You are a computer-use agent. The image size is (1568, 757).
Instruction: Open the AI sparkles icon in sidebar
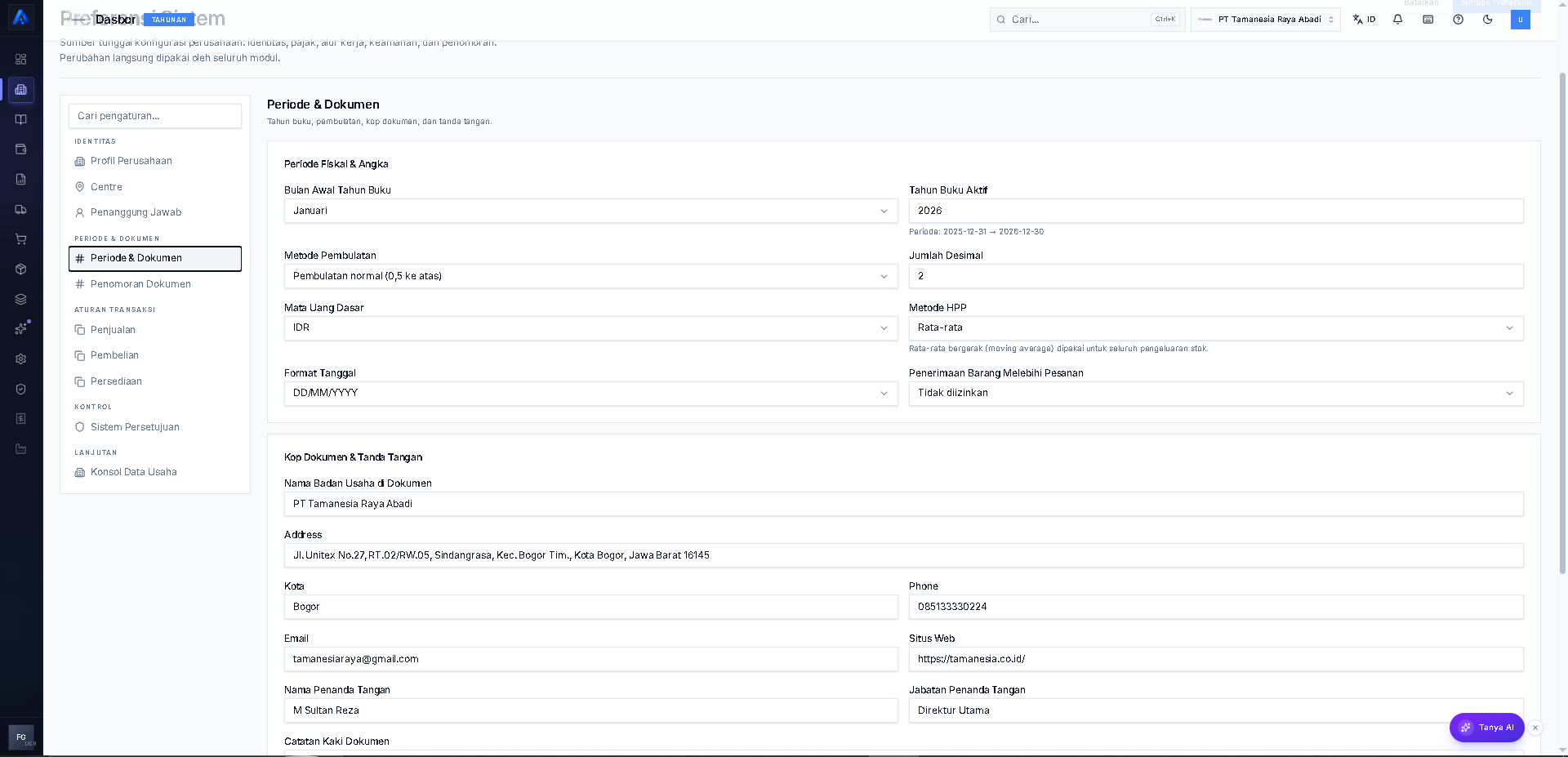(21, 328)
